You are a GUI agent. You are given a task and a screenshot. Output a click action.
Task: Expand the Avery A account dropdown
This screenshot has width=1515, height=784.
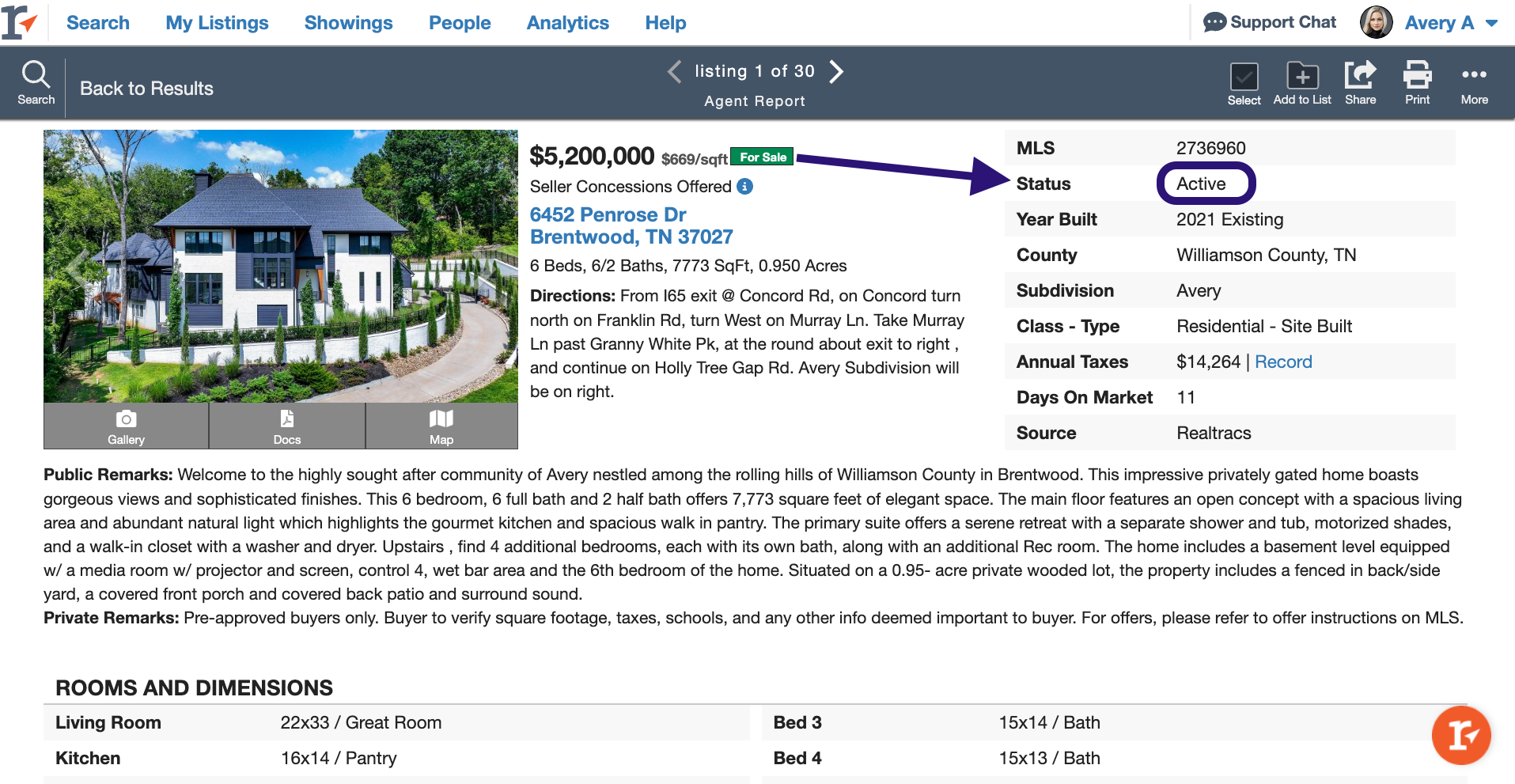[x=1491, y=23]
